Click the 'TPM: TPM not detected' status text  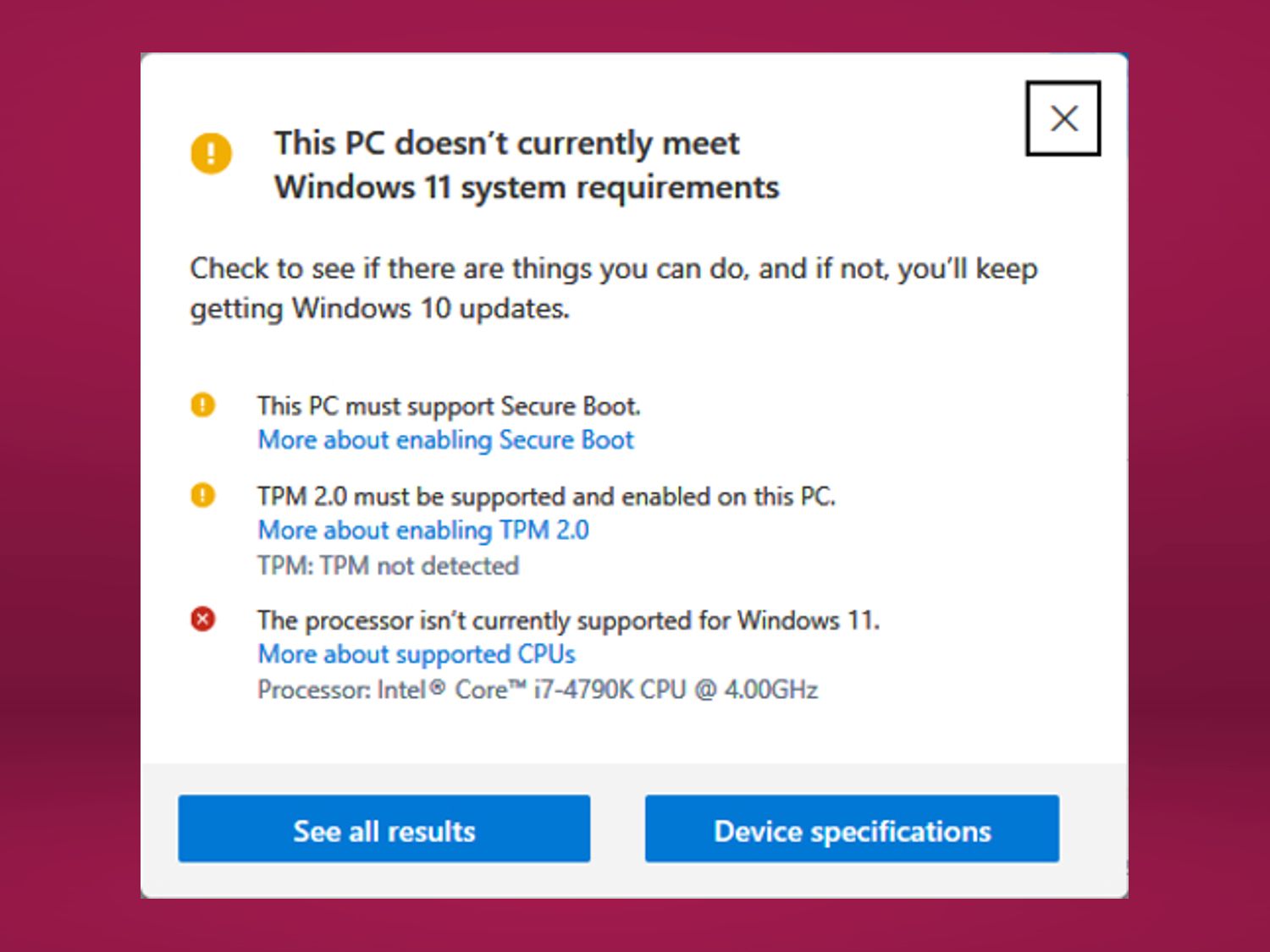tap(388, 565)
